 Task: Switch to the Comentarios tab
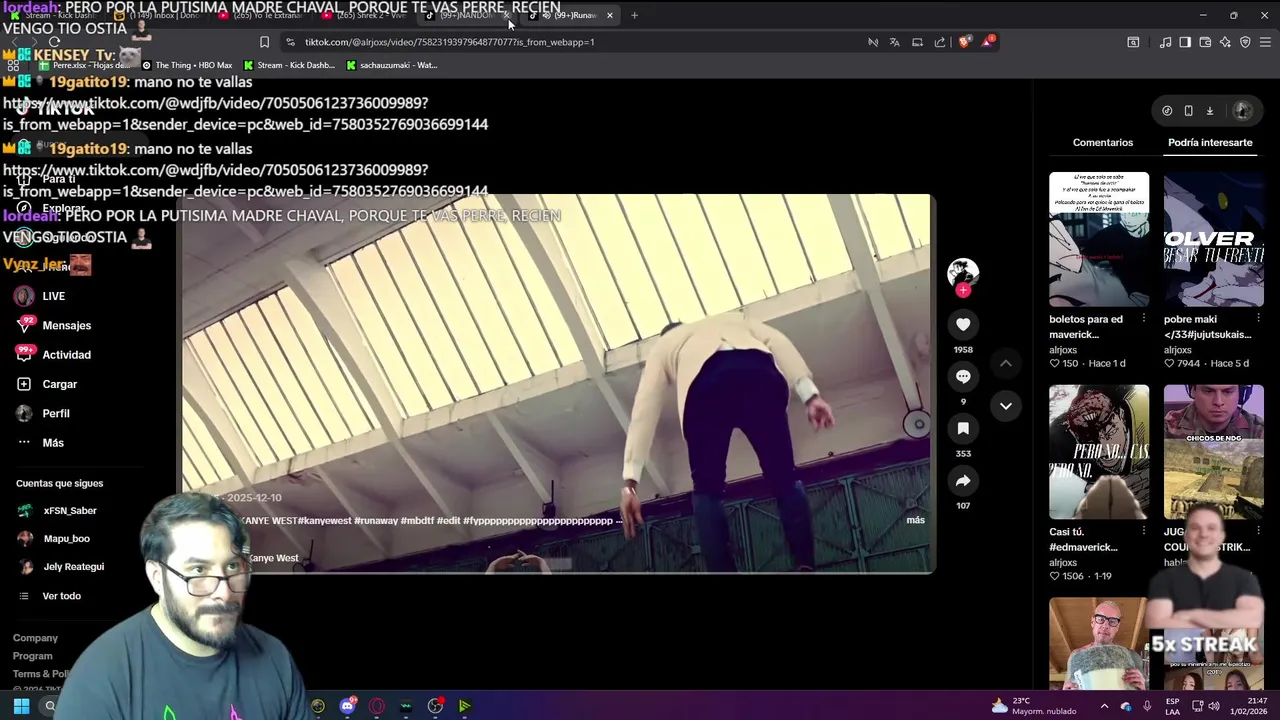pos(1103,143)
